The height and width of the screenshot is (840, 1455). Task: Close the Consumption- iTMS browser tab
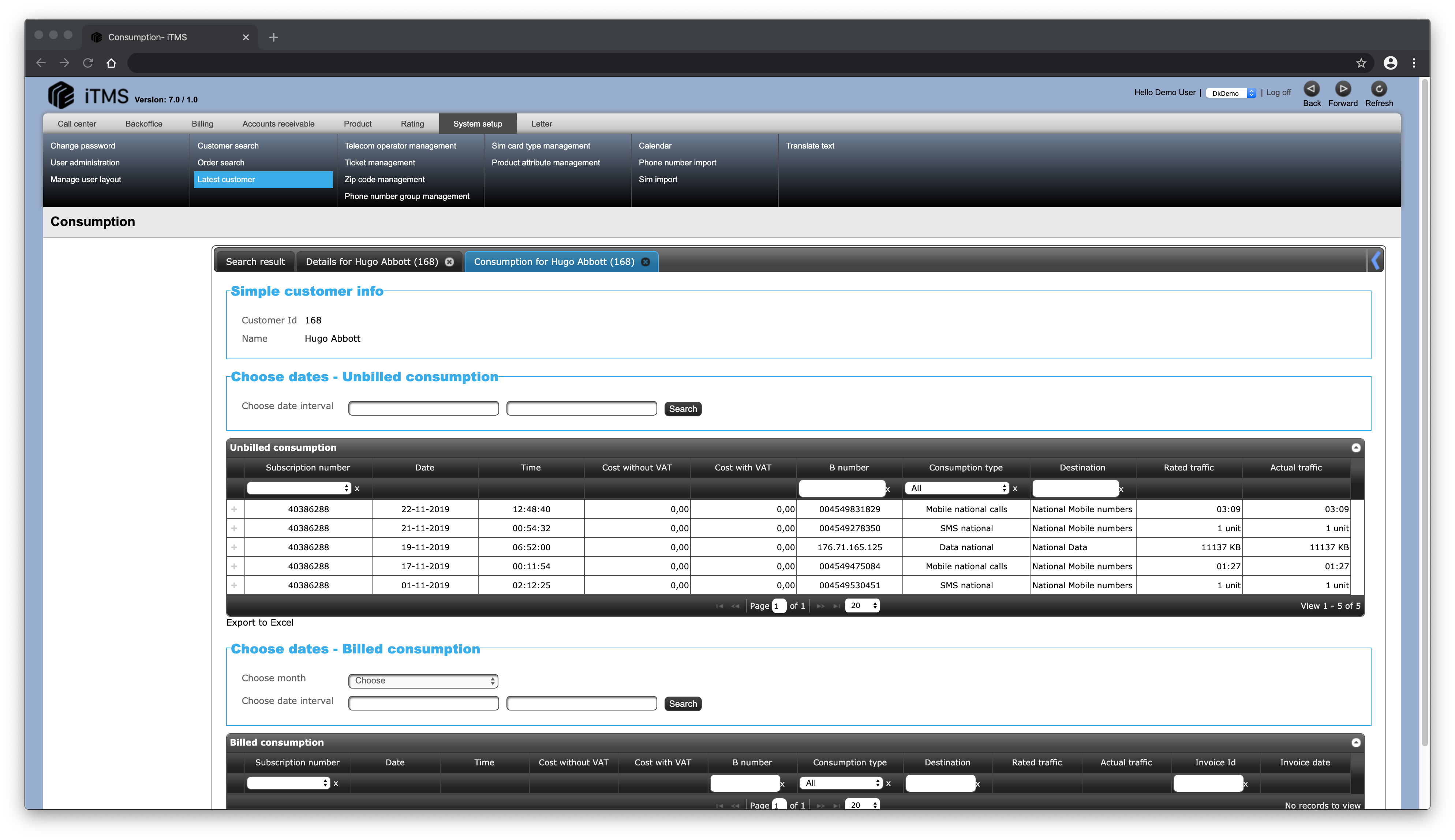246,37
